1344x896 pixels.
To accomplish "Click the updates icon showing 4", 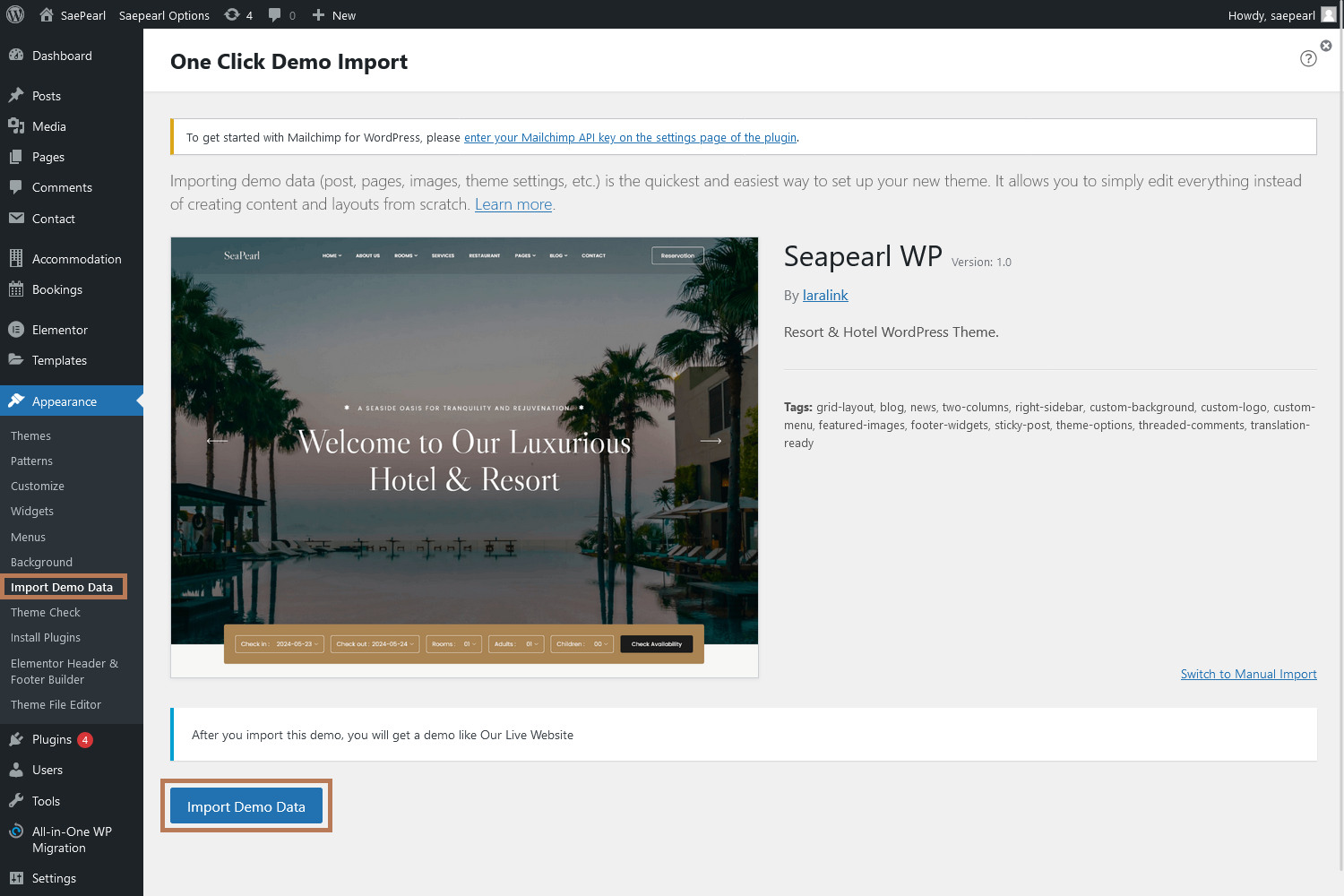I will [232, 15].
